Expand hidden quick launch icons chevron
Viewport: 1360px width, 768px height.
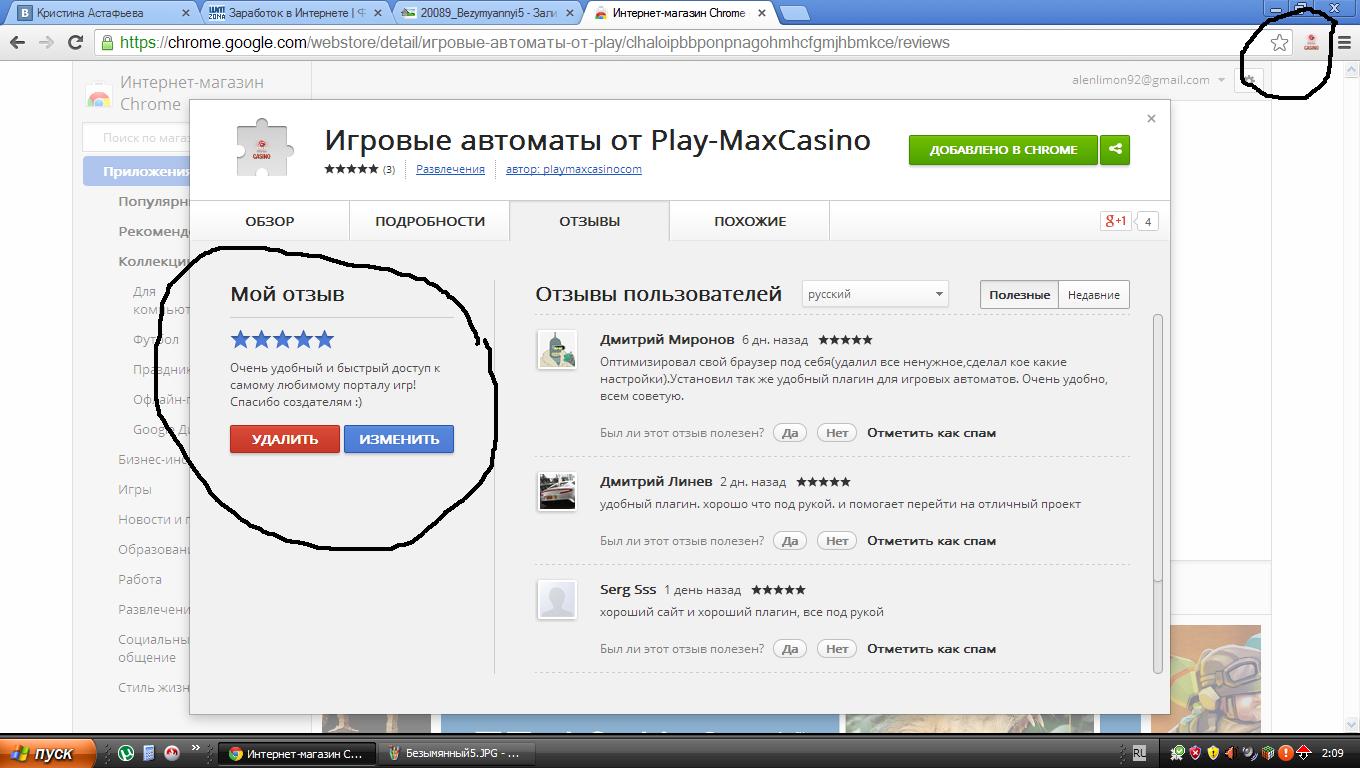(x=195, y=747)
